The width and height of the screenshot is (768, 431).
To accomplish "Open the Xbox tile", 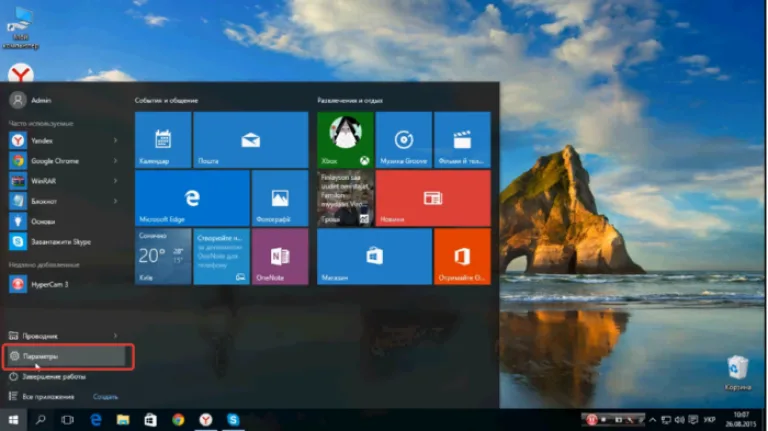I will (345, 140).
